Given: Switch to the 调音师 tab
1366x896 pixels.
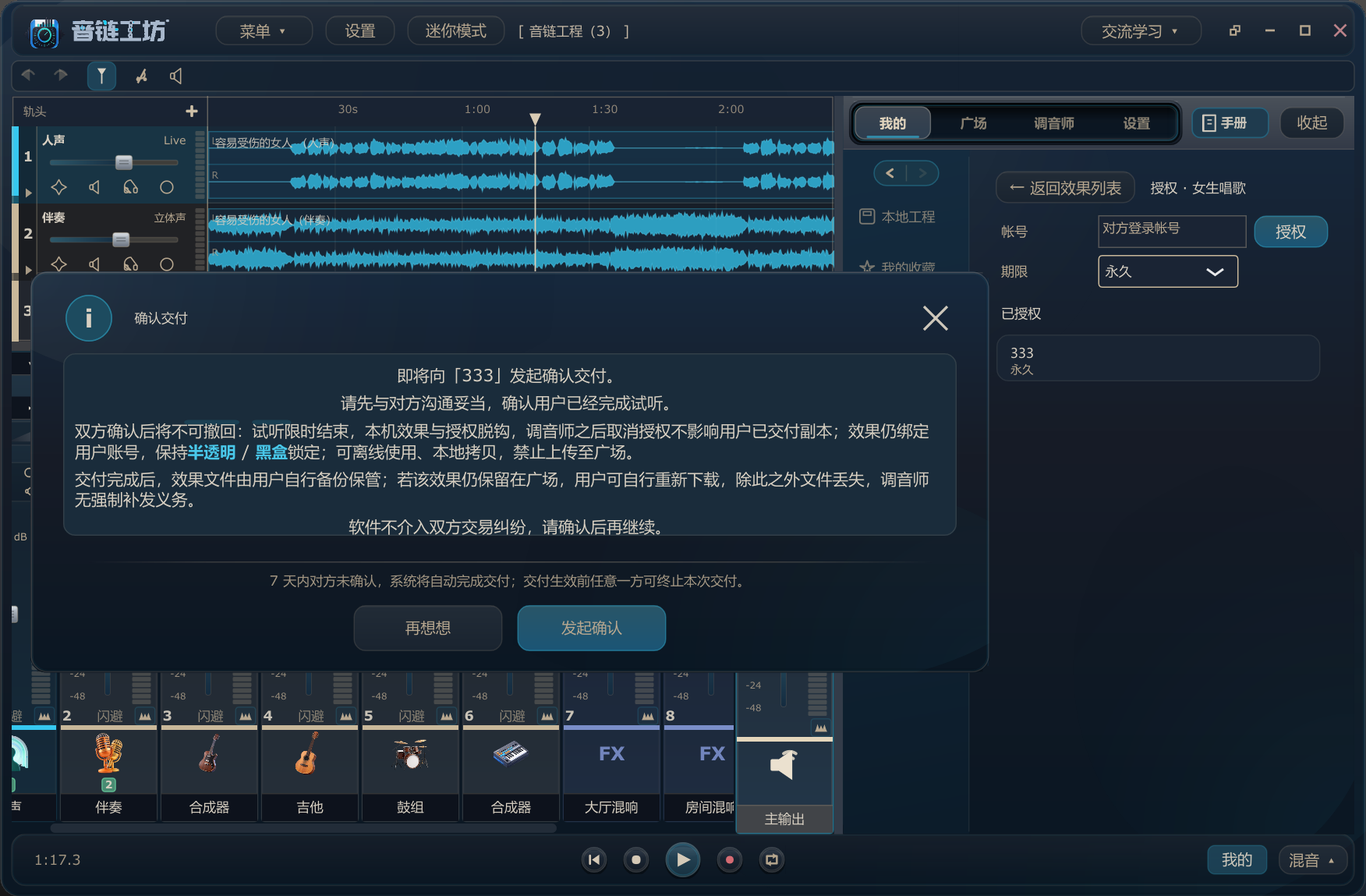Looking at the screenshot, I should tap(1054, 123).
